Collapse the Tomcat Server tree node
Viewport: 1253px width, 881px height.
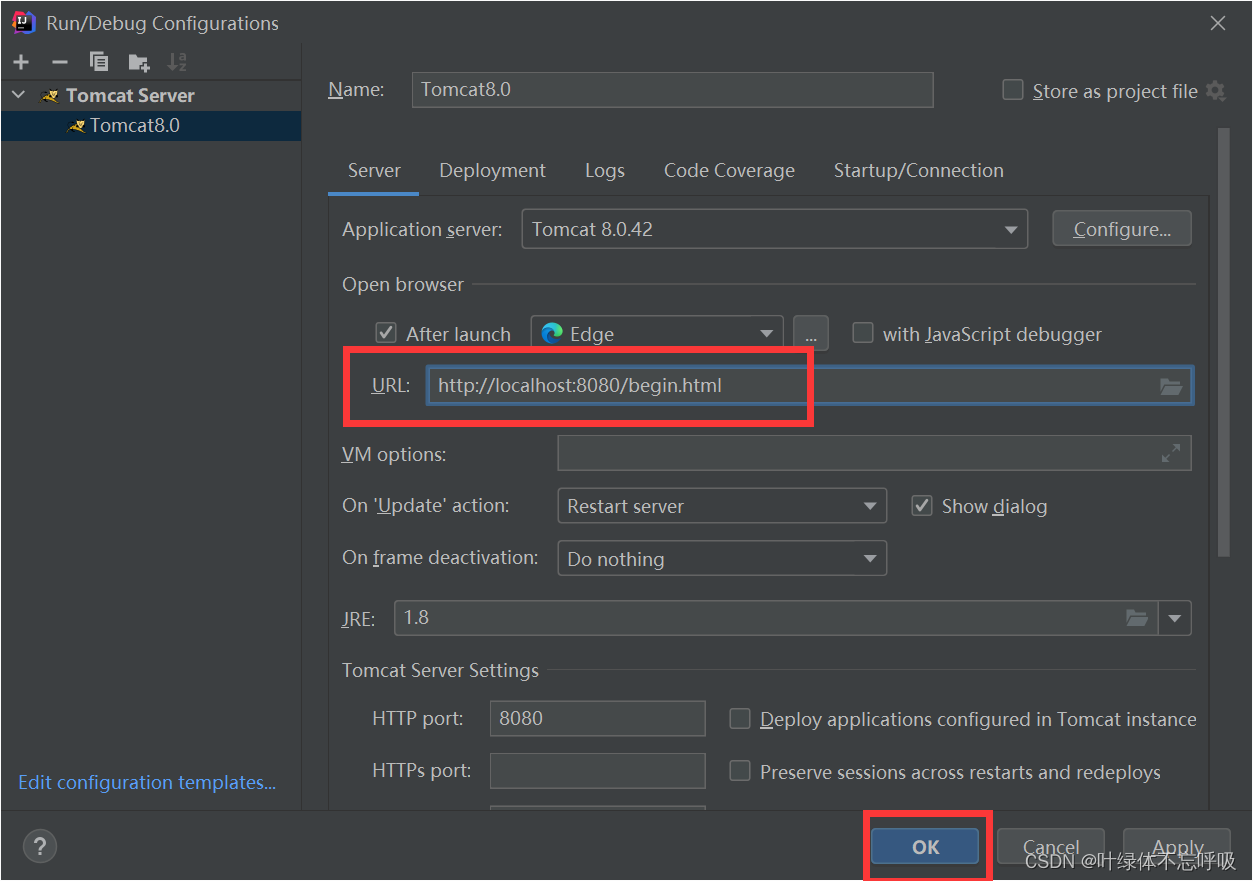click(18, 95)
